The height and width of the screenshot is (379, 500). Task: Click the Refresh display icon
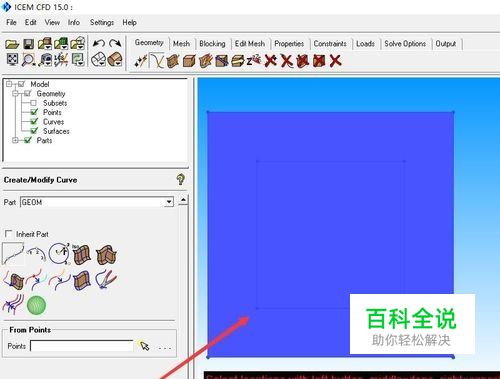(78, 60)
